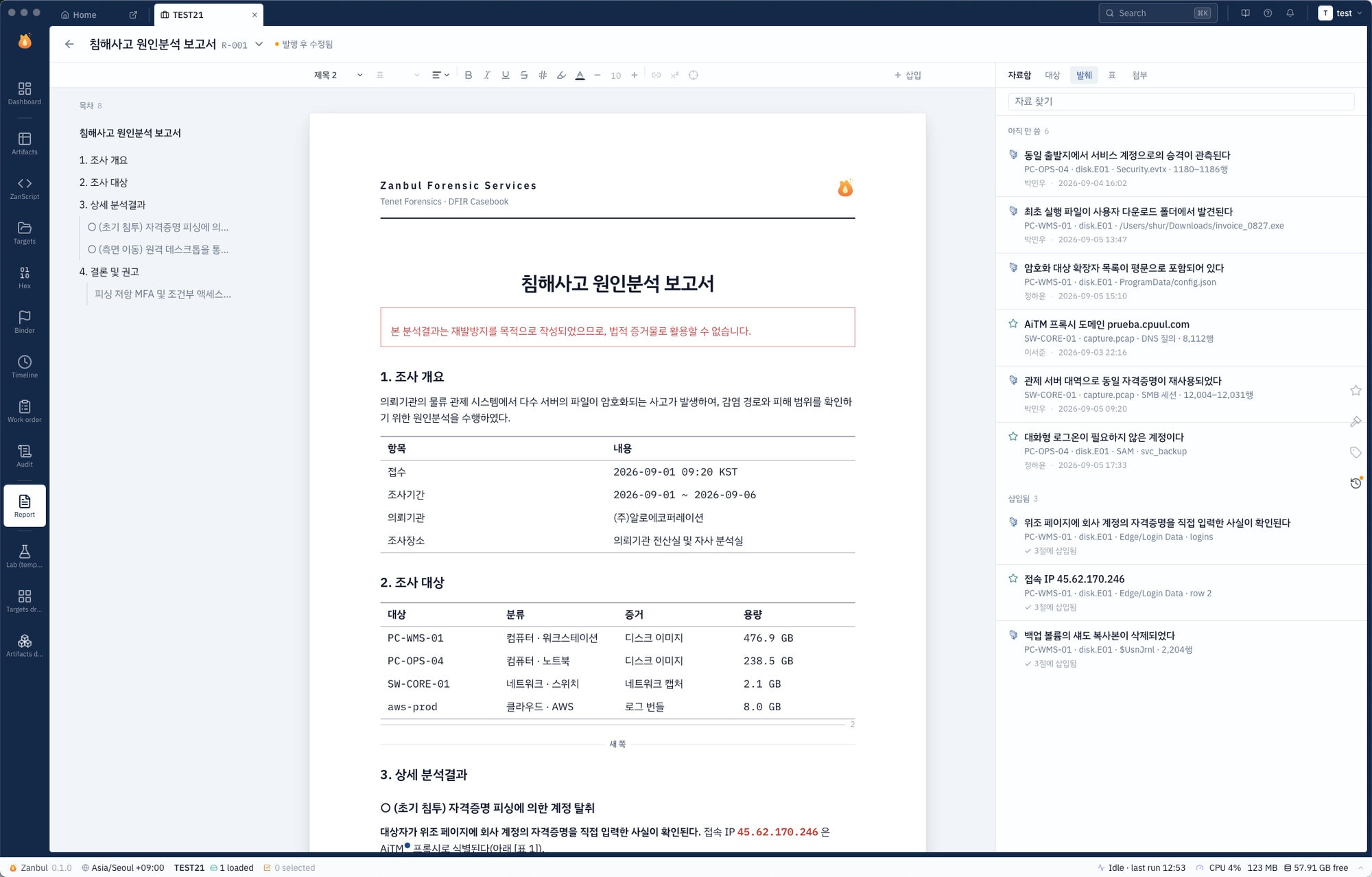1372x877 pixels.
Task: Open the notifications bell
Action: pos(1290,13)
